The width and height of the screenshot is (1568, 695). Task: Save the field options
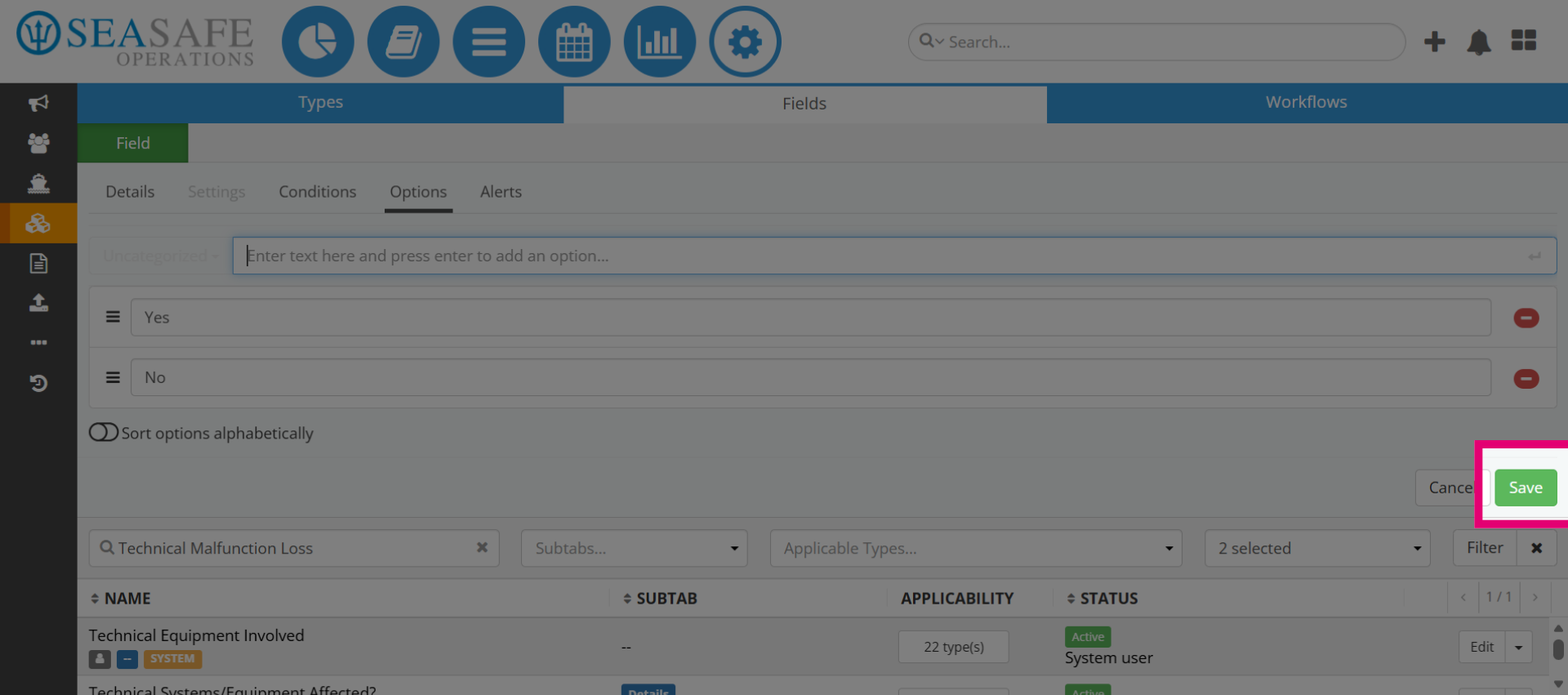[1526, 488]
